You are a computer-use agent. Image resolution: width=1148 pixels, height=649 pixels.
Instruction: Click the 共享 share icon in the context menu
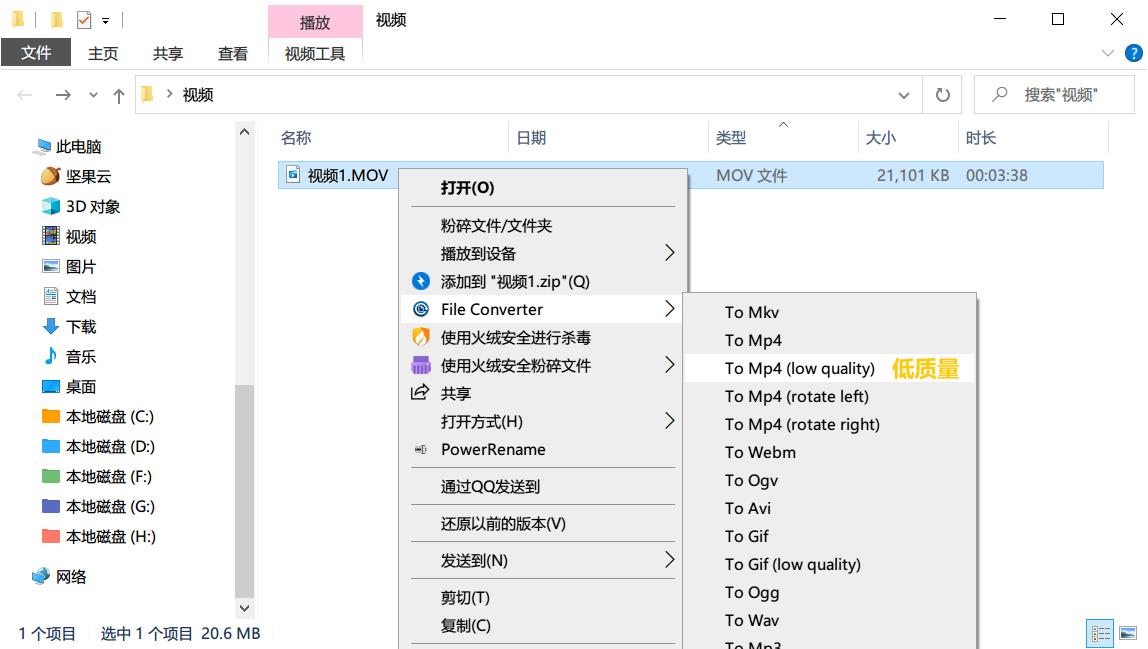point(422,393)
